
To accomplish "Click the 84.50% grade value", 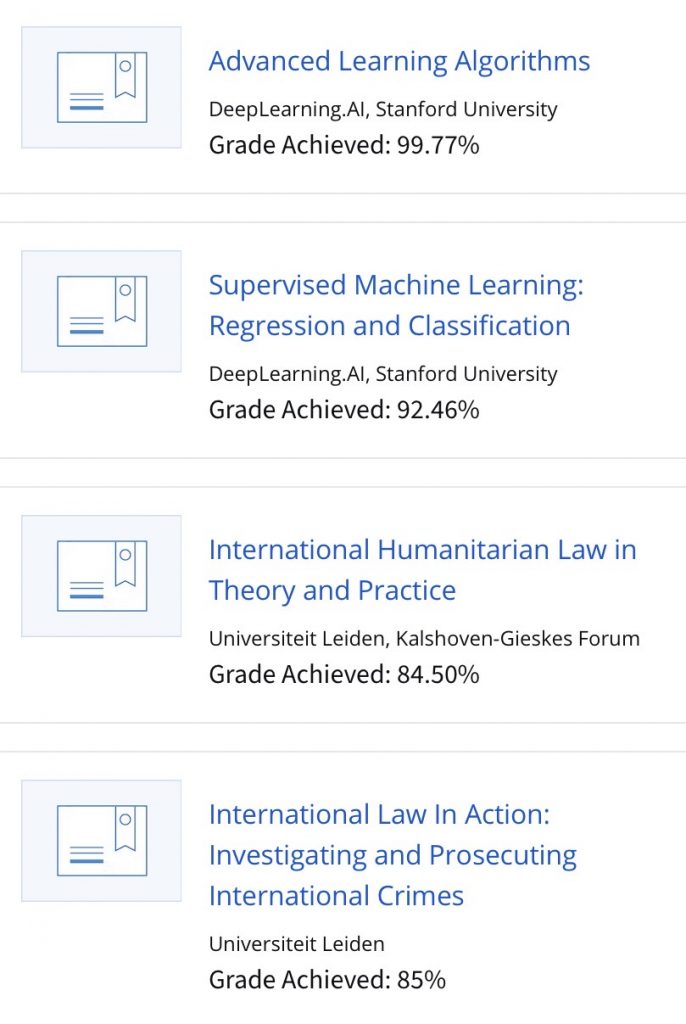I will tap(437, 674).
